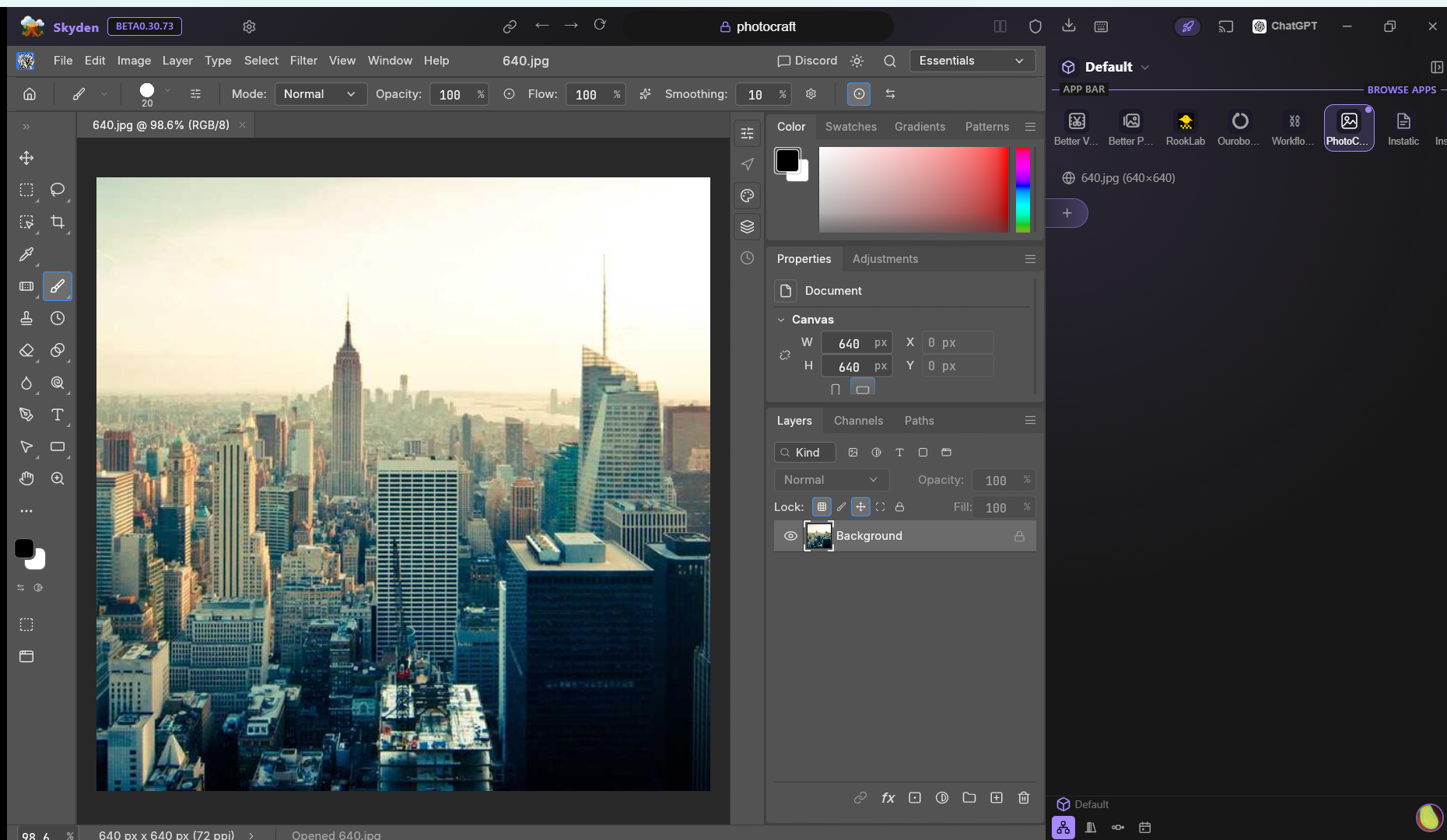
Task: Select the Move tool
Action: tap(26, 158)
